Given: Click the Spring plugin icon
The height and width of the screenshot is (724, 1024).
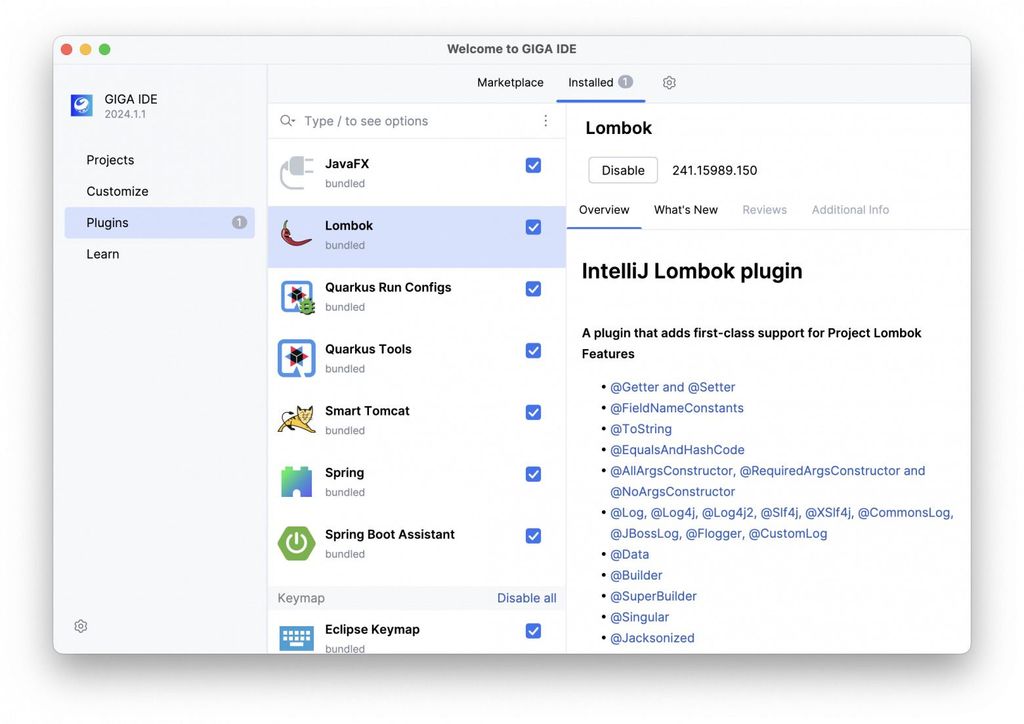Looking at the screenshot, I should pos(296,481).
